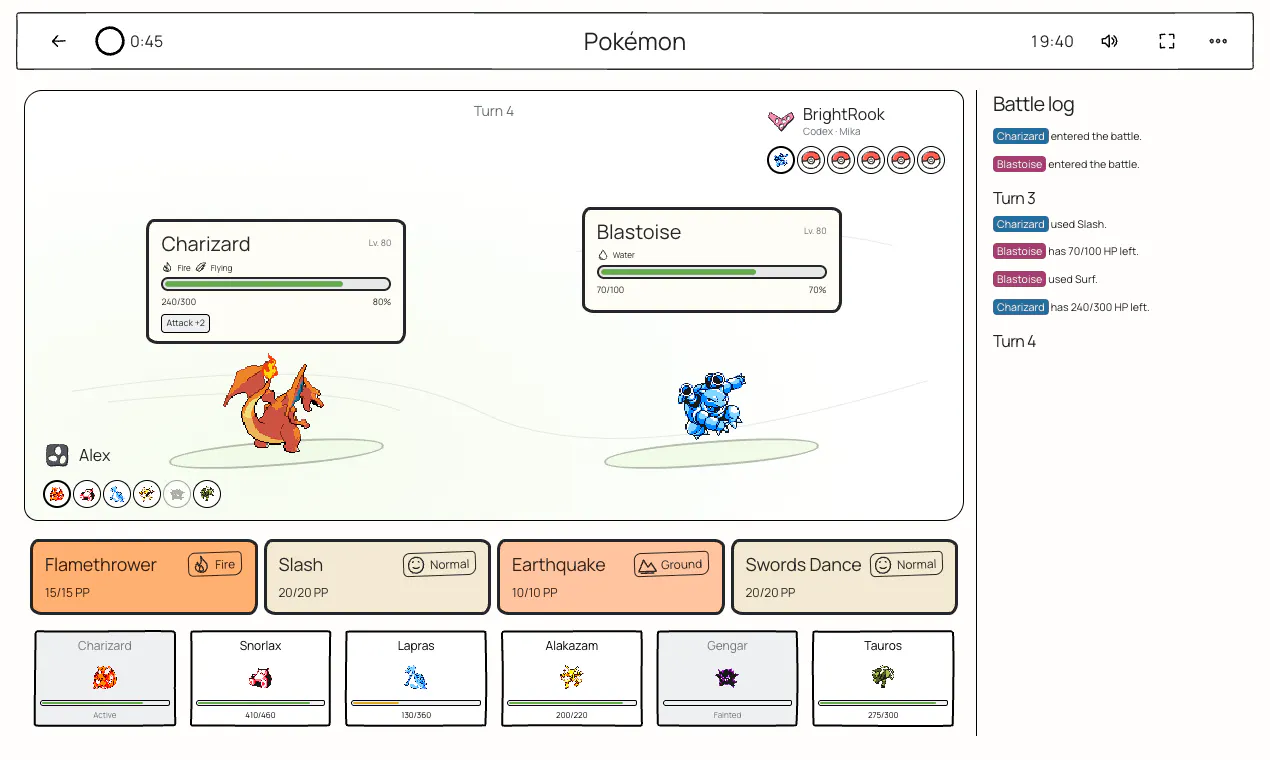
Task: Click the '0:45' timer text
Action: (146, 41)
